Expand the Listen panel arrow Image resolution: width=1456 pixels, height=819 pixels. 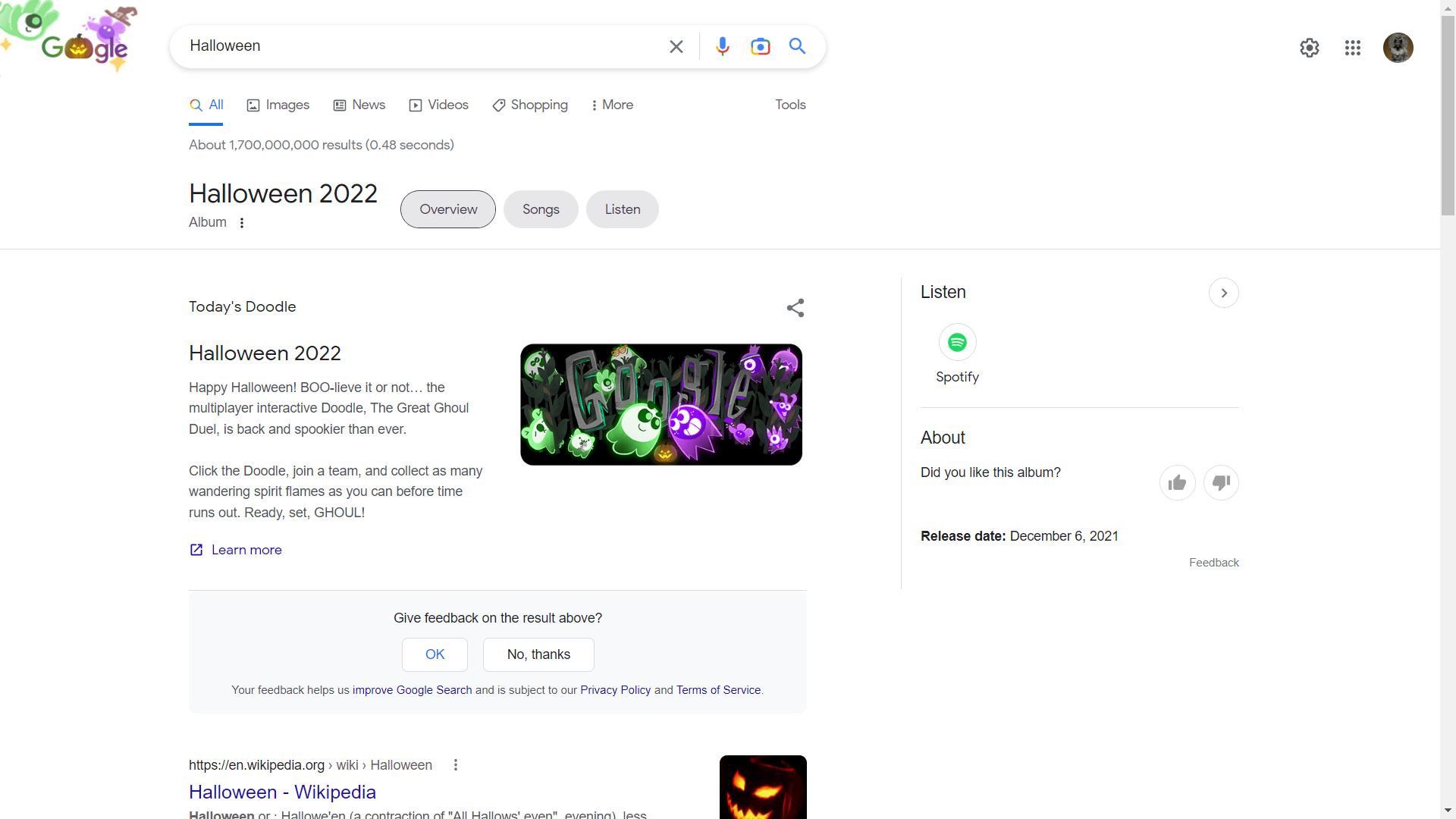click(1224, 293)
